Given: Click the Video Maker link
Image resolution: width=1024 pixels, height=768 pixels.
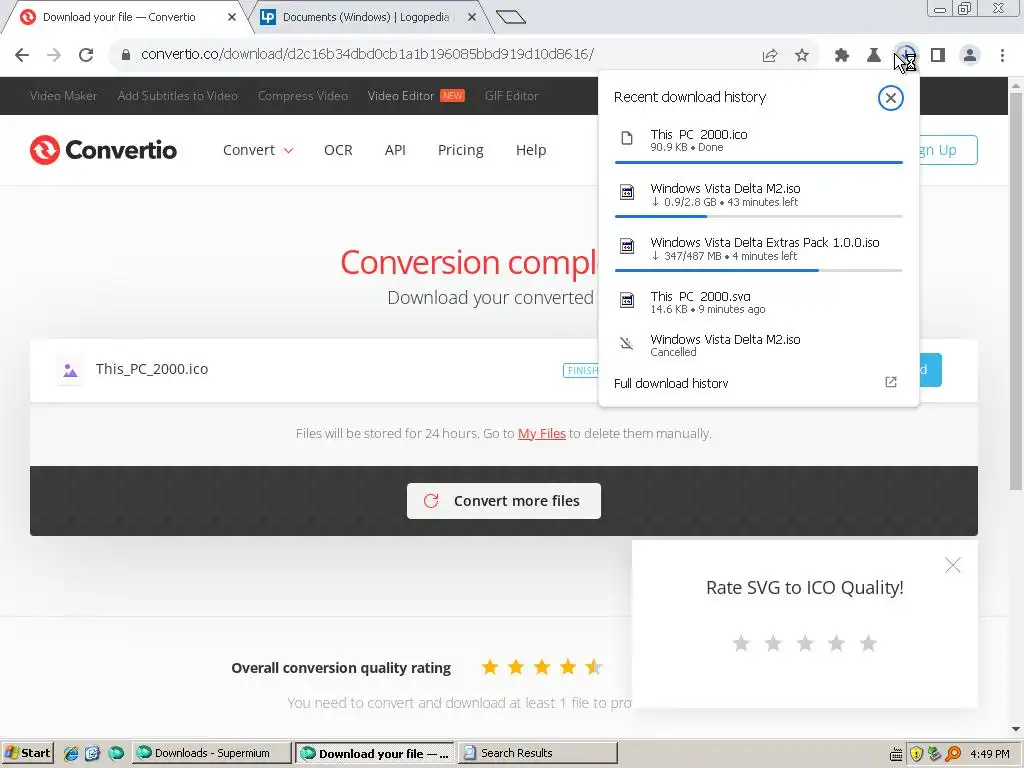Looking at the screenshot, I should (63, 96).
